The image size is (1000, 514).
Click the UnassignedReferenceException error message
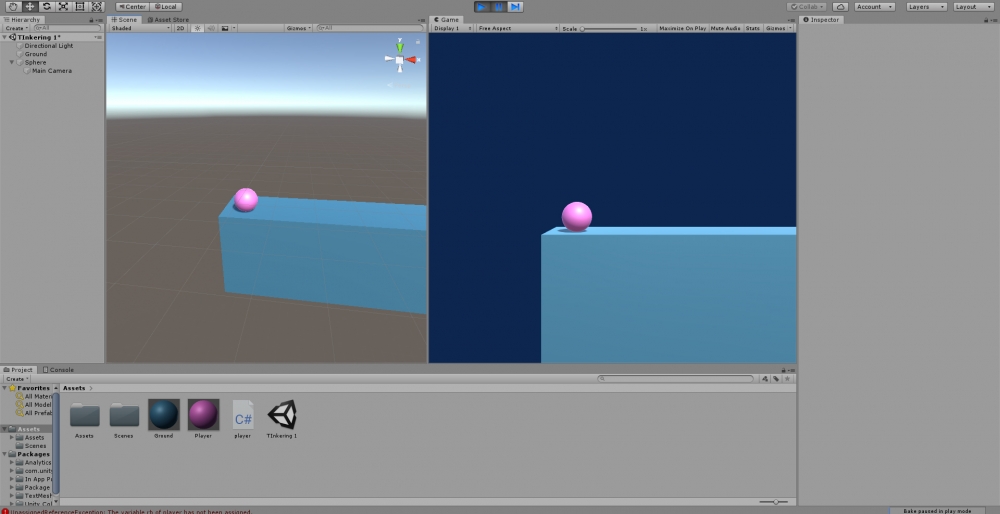[128, 511]
